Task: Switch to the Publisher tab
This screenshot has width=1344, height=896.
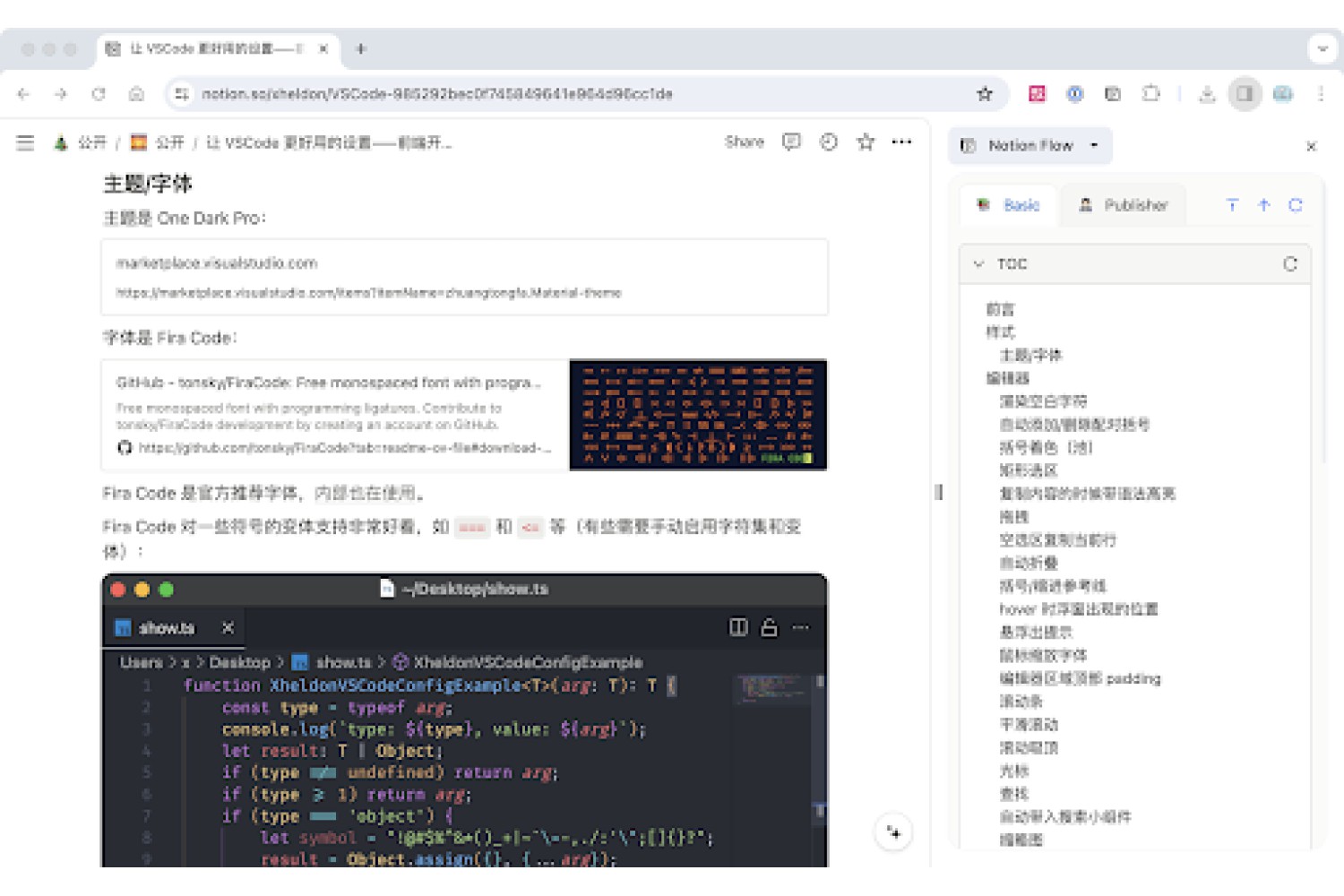Action: [x=1124, y=205]
